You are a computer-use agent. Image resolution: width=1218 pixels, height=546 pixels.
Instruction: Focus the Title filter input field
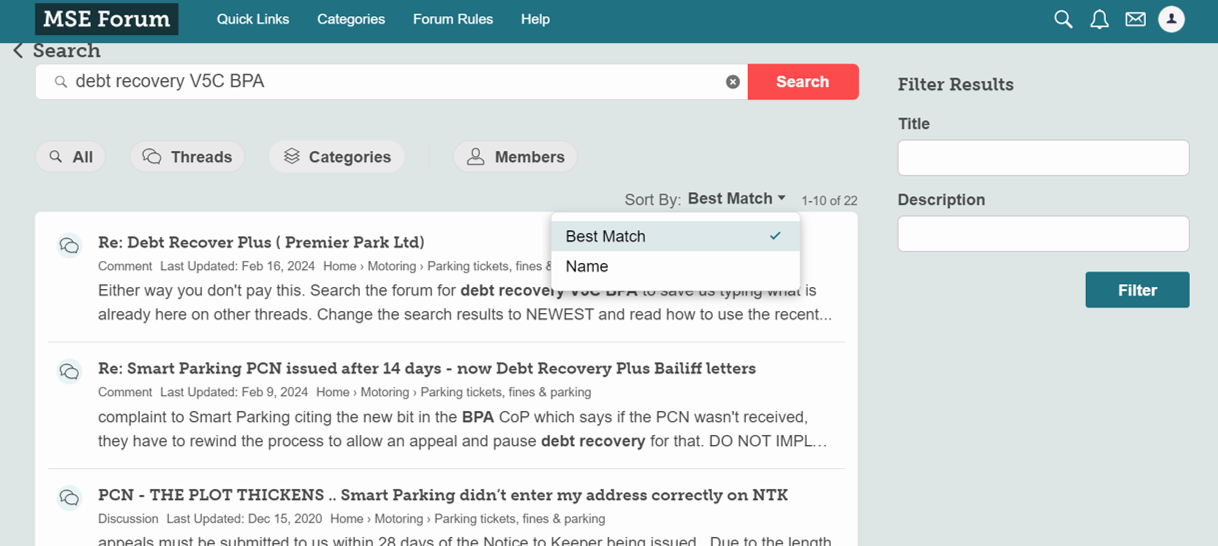pyautogui.click(x=1043, y=158)
